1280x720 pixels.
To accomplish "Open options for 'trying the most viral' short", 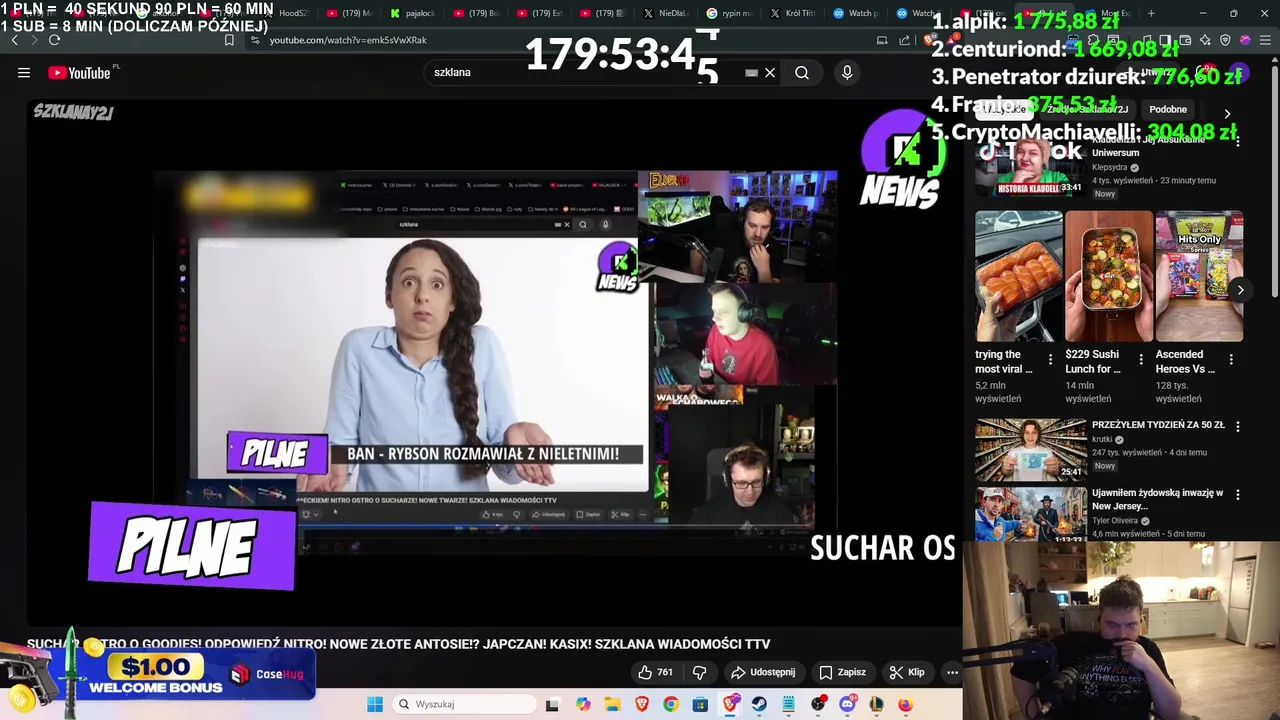I will [1050, 360].
